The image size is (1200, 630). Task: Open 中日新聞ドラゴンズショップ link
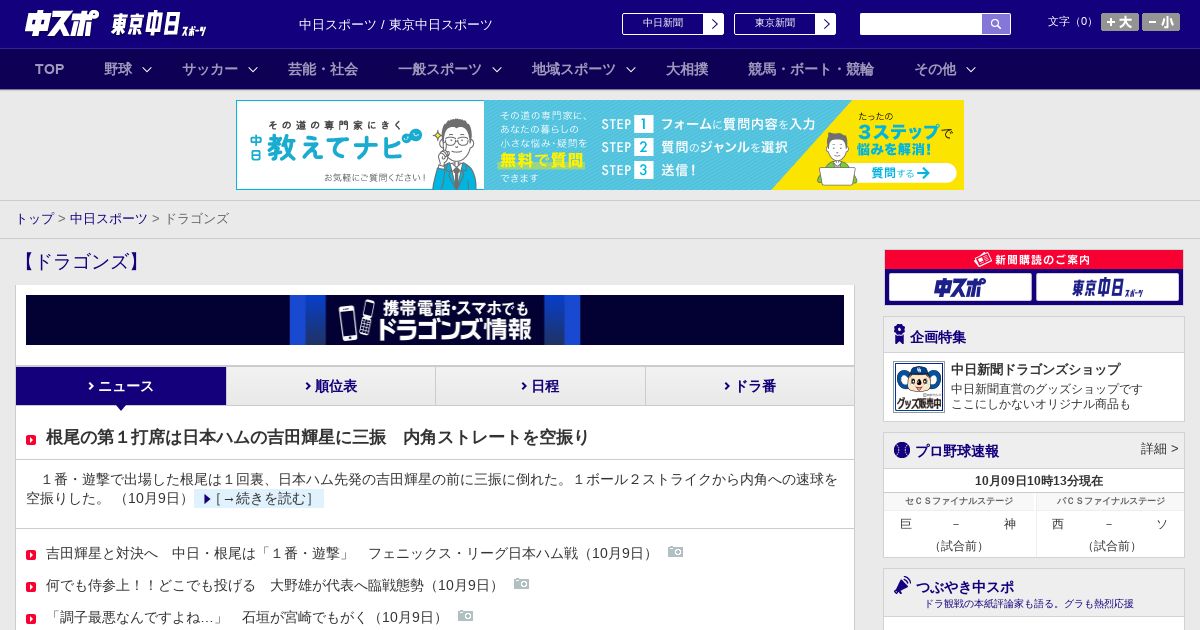[1035, 369]
